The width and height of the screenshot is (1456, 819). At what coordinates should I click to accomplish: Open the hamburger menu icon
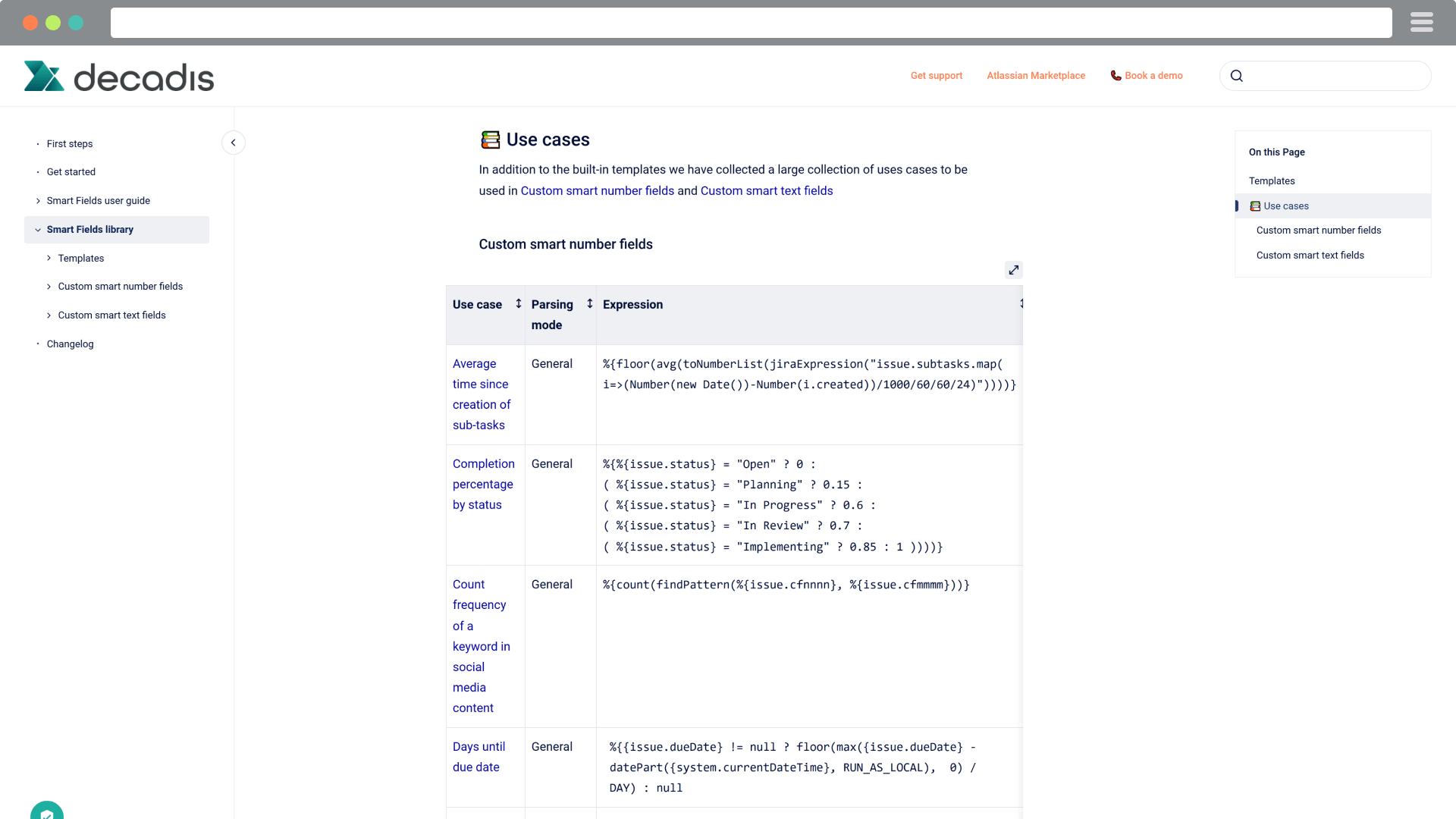coord(1421,23)
